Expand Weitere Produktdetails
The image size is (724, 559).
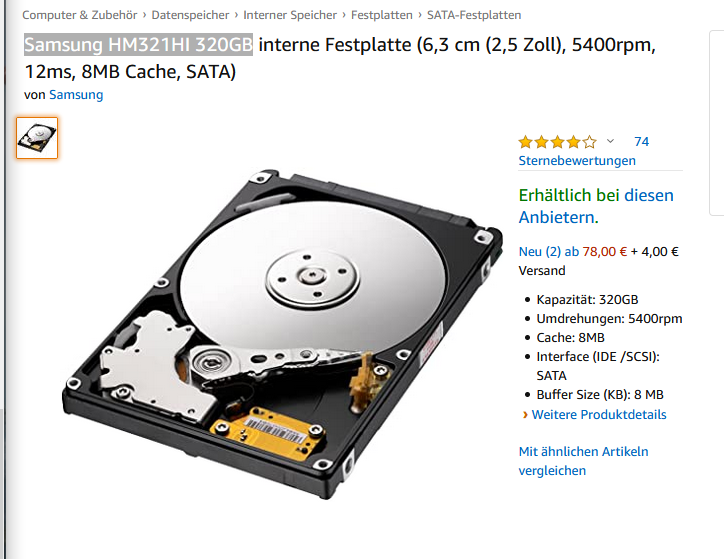pos(599,415)
